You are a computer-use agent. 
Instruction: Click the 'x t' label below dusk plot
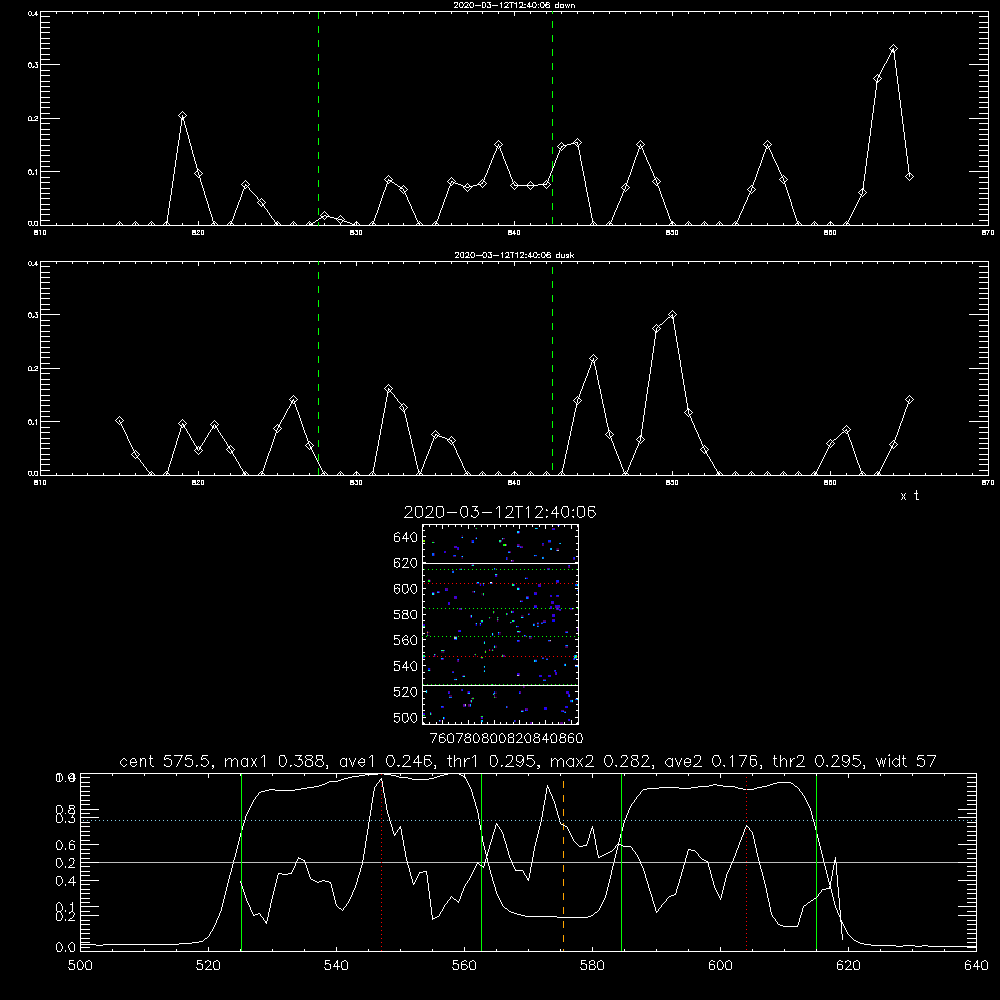pos(909,496)
